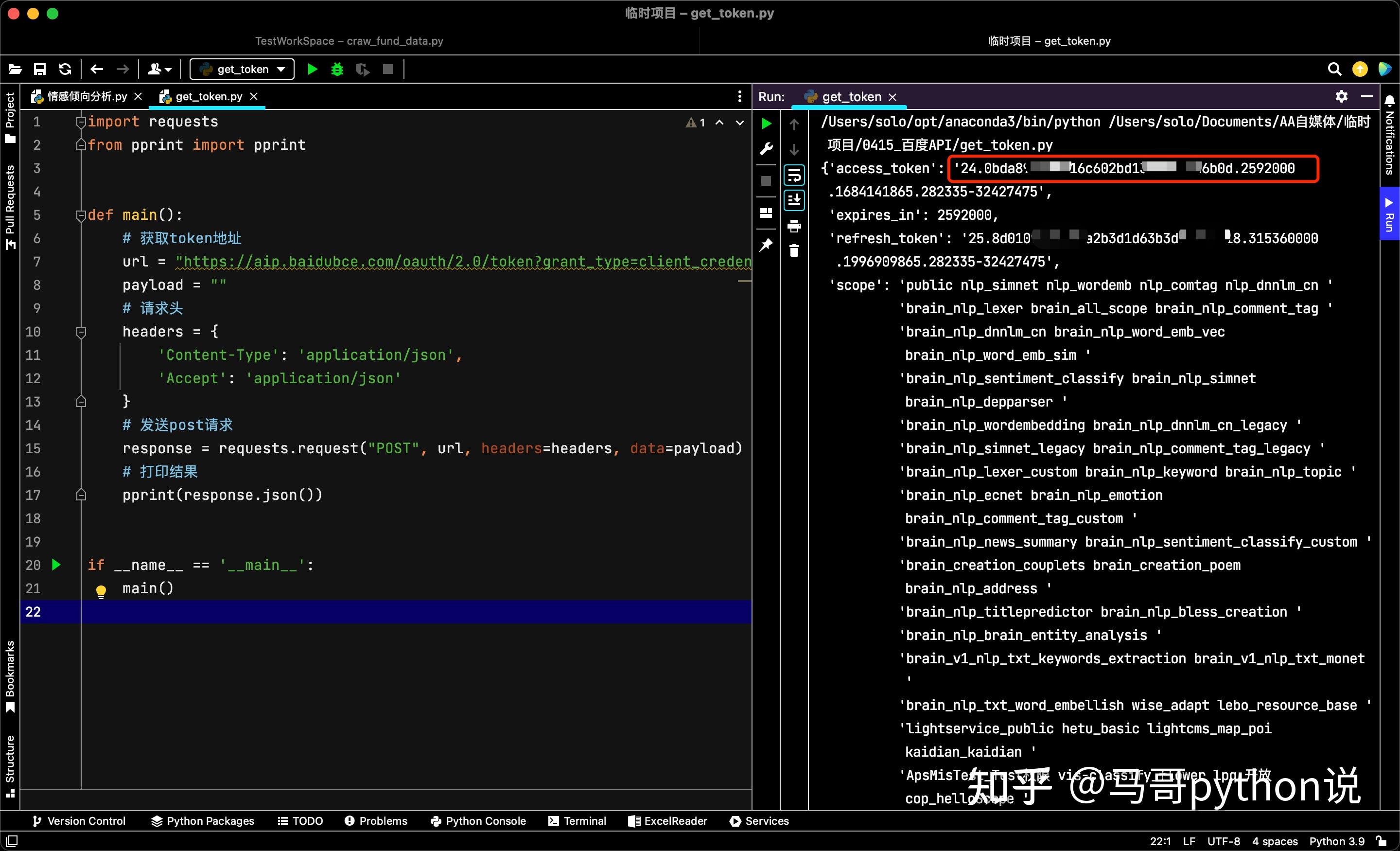This screenshot has height=851, width=1400.
Task: Expand the user account dropdown
Action: [158, 69]
